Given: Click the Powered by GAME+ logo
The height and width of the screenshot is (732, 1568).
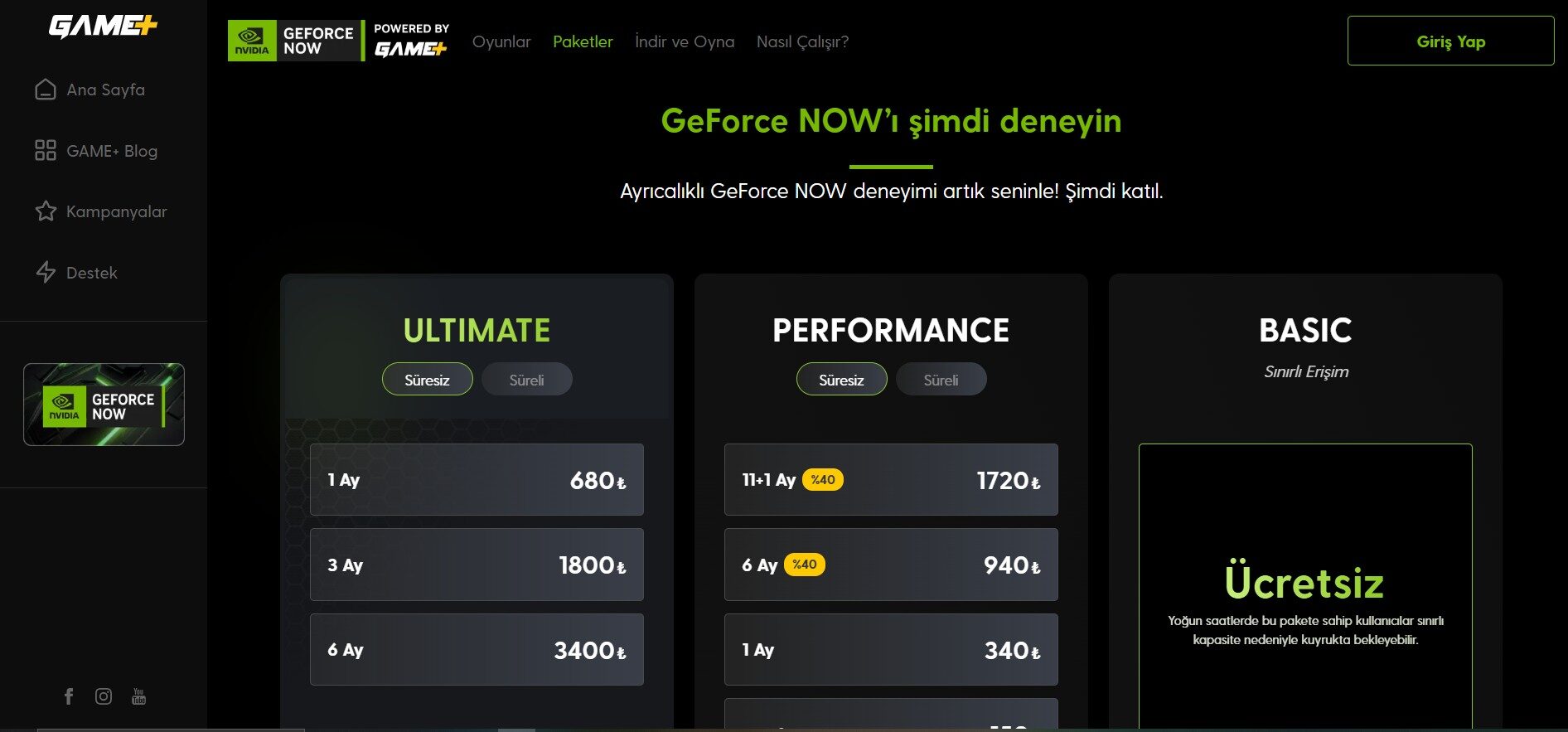Looking at the screenshot, I should point(411,41).
